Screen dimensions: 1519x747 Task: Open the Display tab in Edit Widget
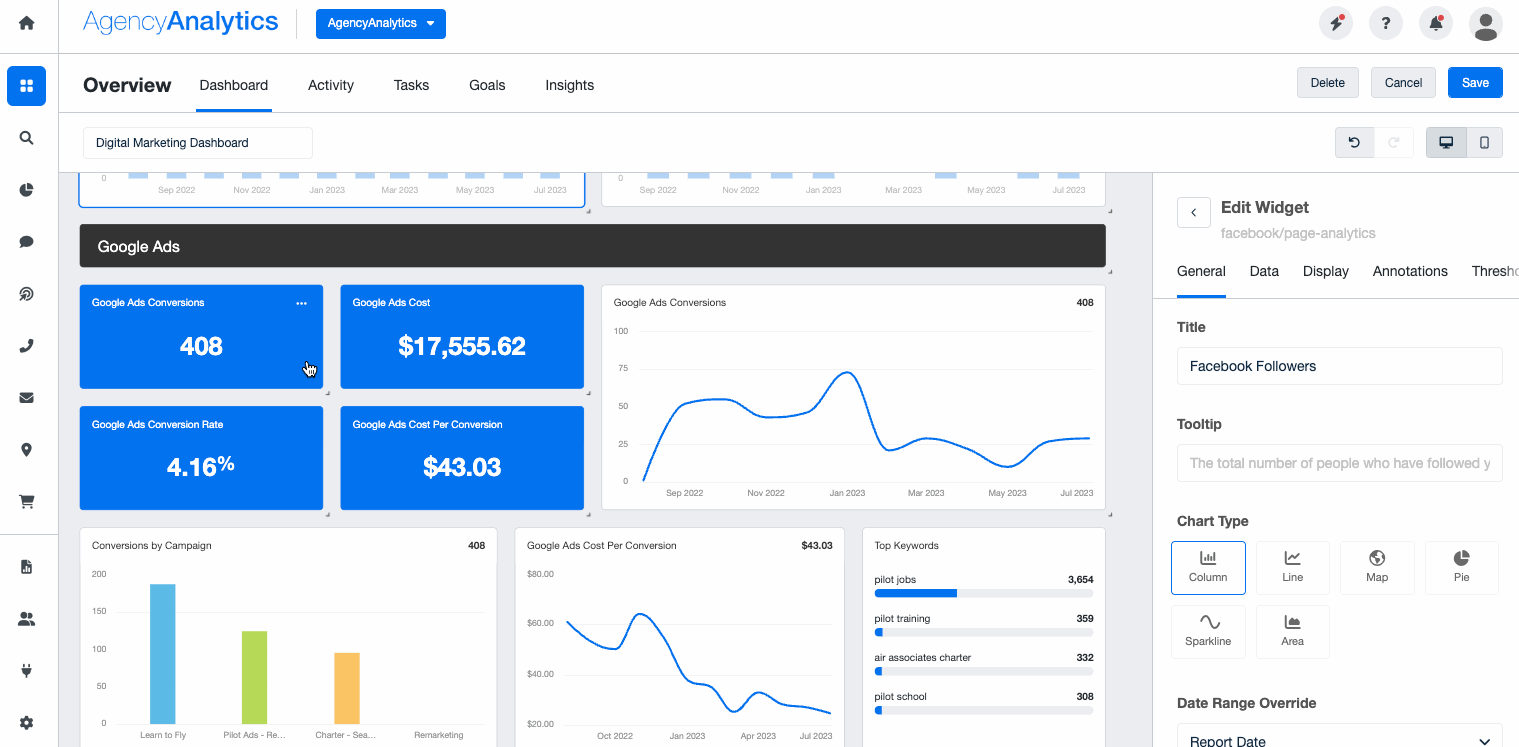[x=1325, y=271]
